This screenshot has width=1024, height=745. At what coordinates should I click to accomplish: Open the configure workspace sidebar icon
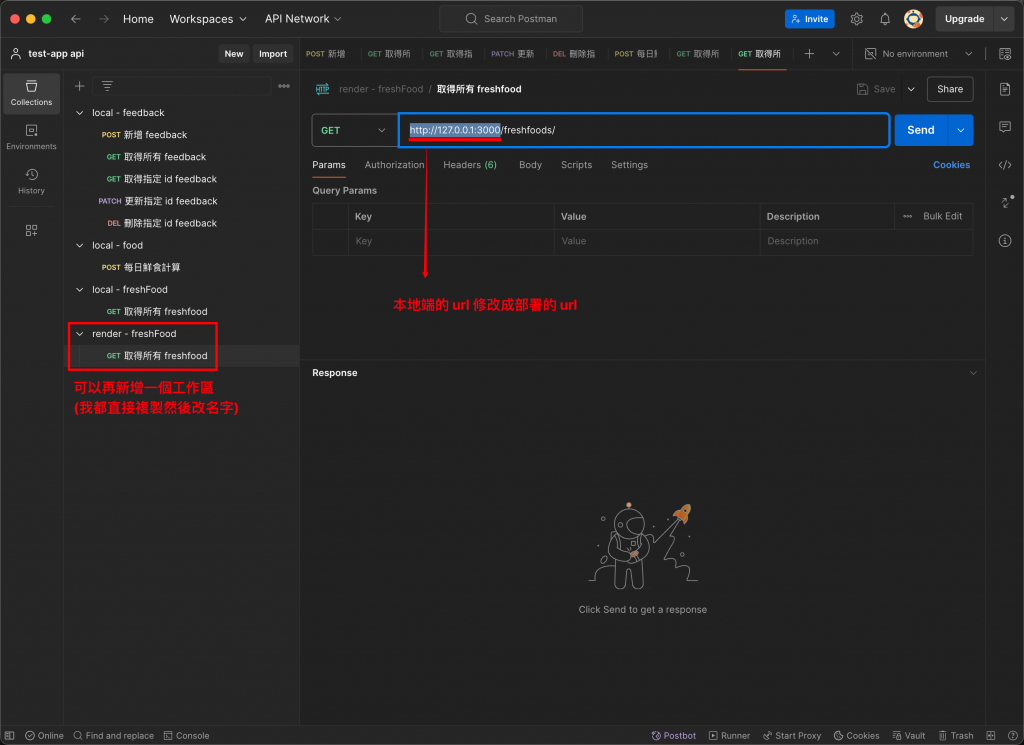[x=31, y=230]
